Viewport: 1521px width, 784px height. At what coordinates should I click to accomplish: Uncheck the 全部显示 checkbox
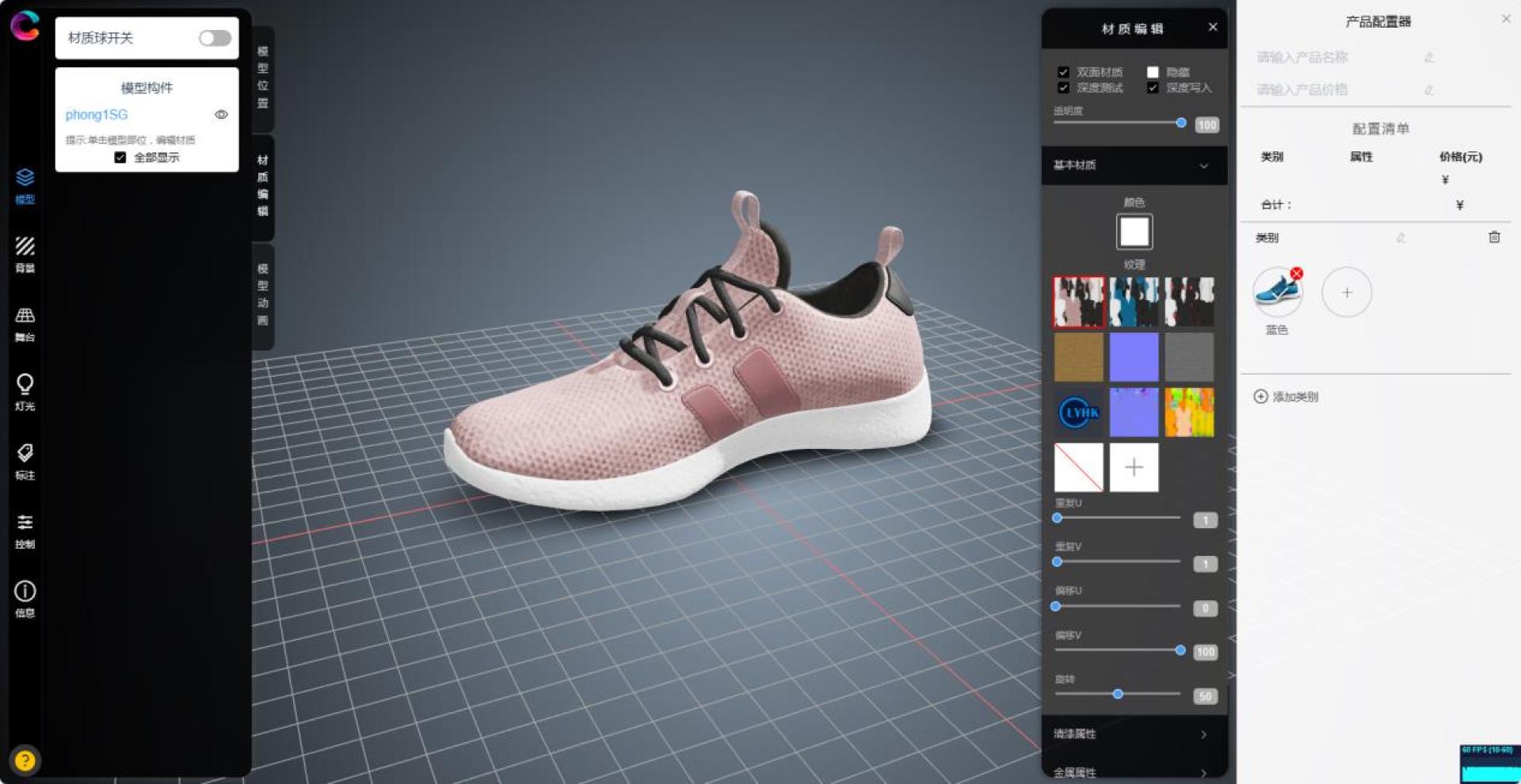tap(120, 158)
